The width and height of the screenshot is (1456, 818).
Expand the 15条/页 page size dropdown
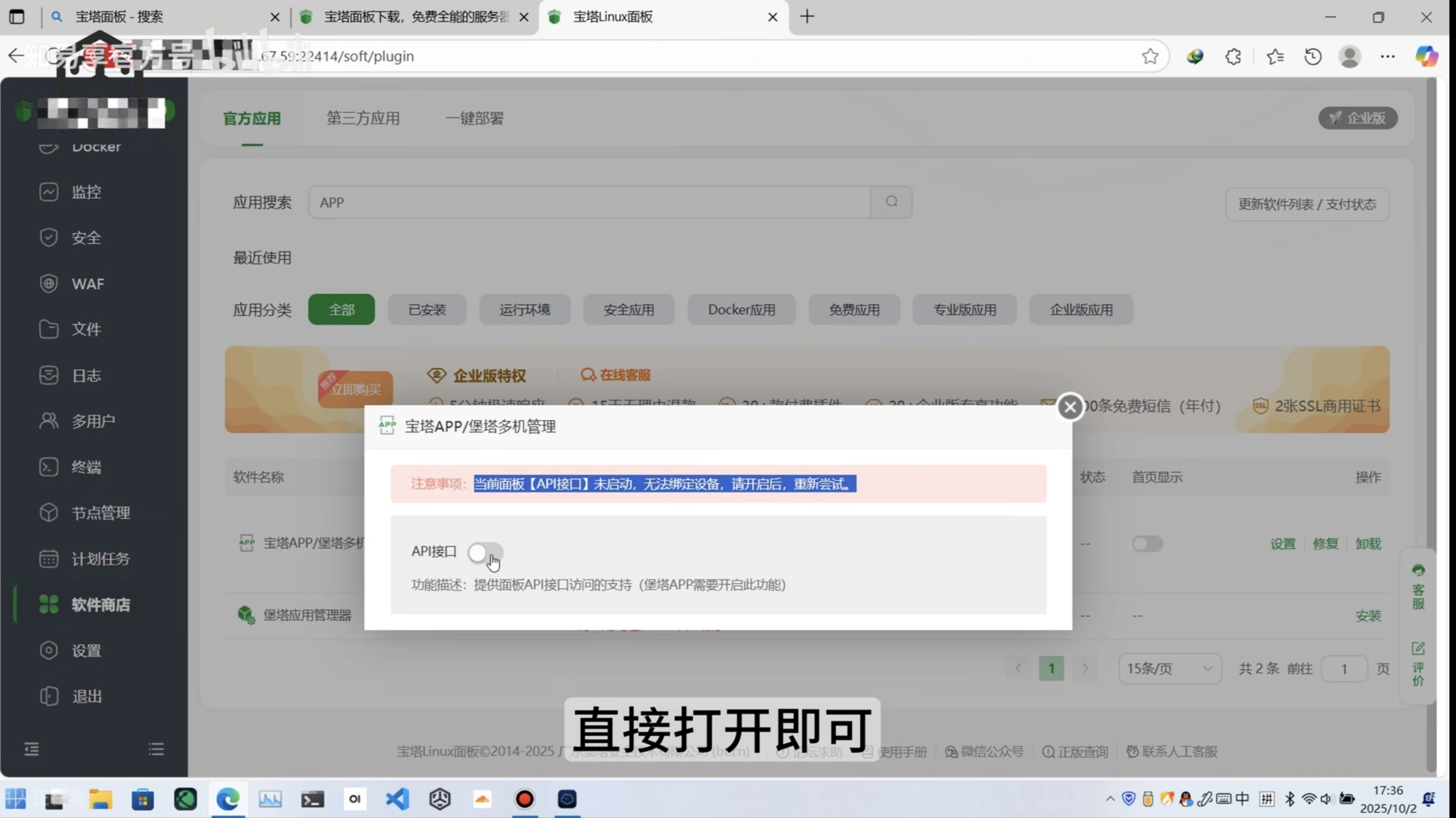1169,669
